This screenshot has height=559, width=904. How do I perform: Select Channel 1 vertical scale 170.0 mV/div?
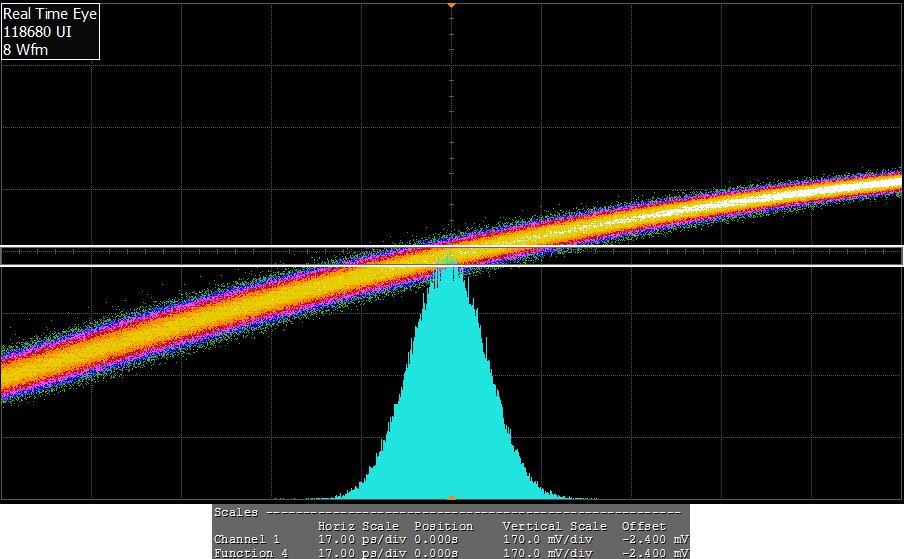pyautogui.click(x=547, y=539)
